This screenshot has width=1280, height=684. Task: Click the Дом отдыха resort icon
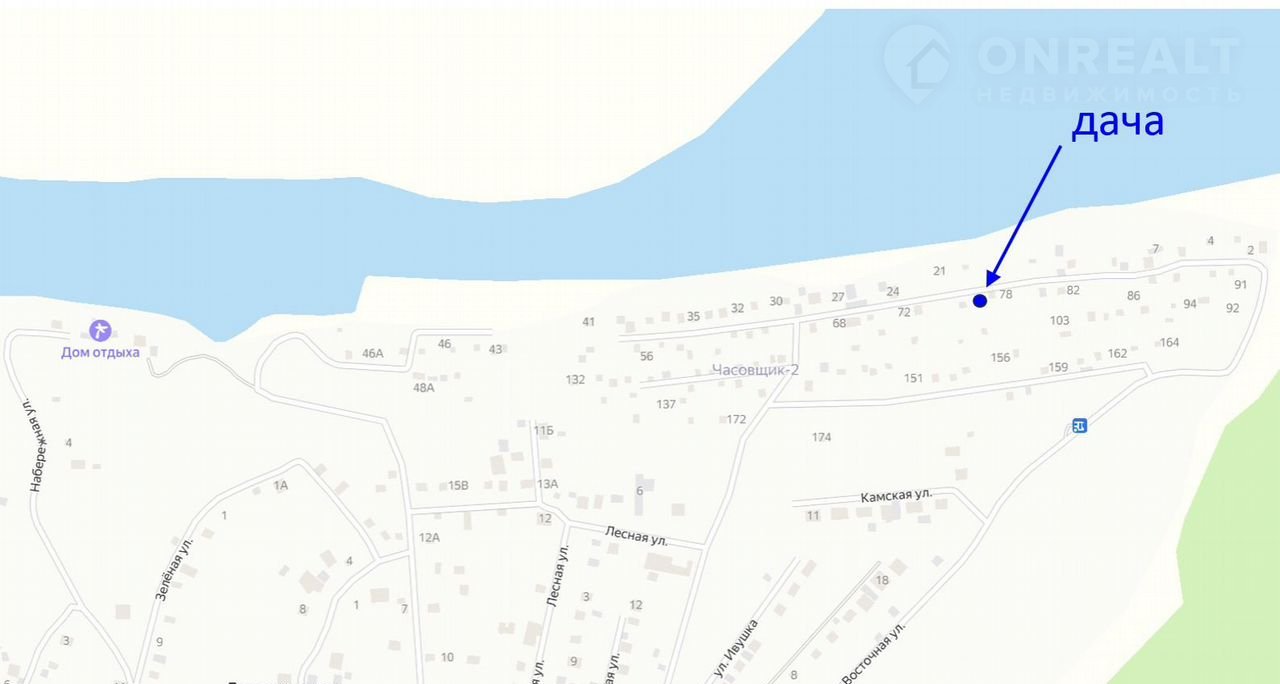(x=100, y=330)
